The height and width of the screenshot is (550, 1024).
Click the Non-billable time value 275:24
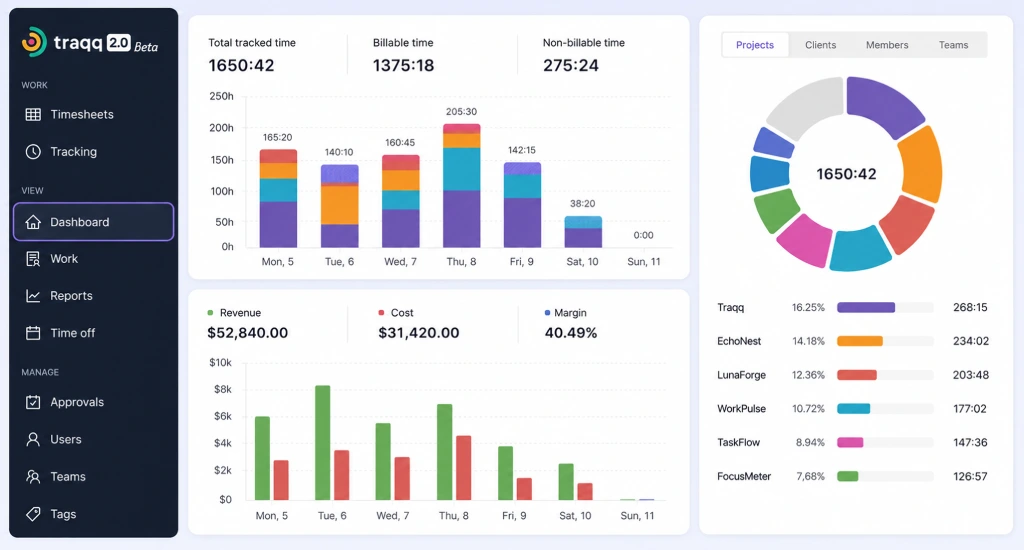click(571, 65)
